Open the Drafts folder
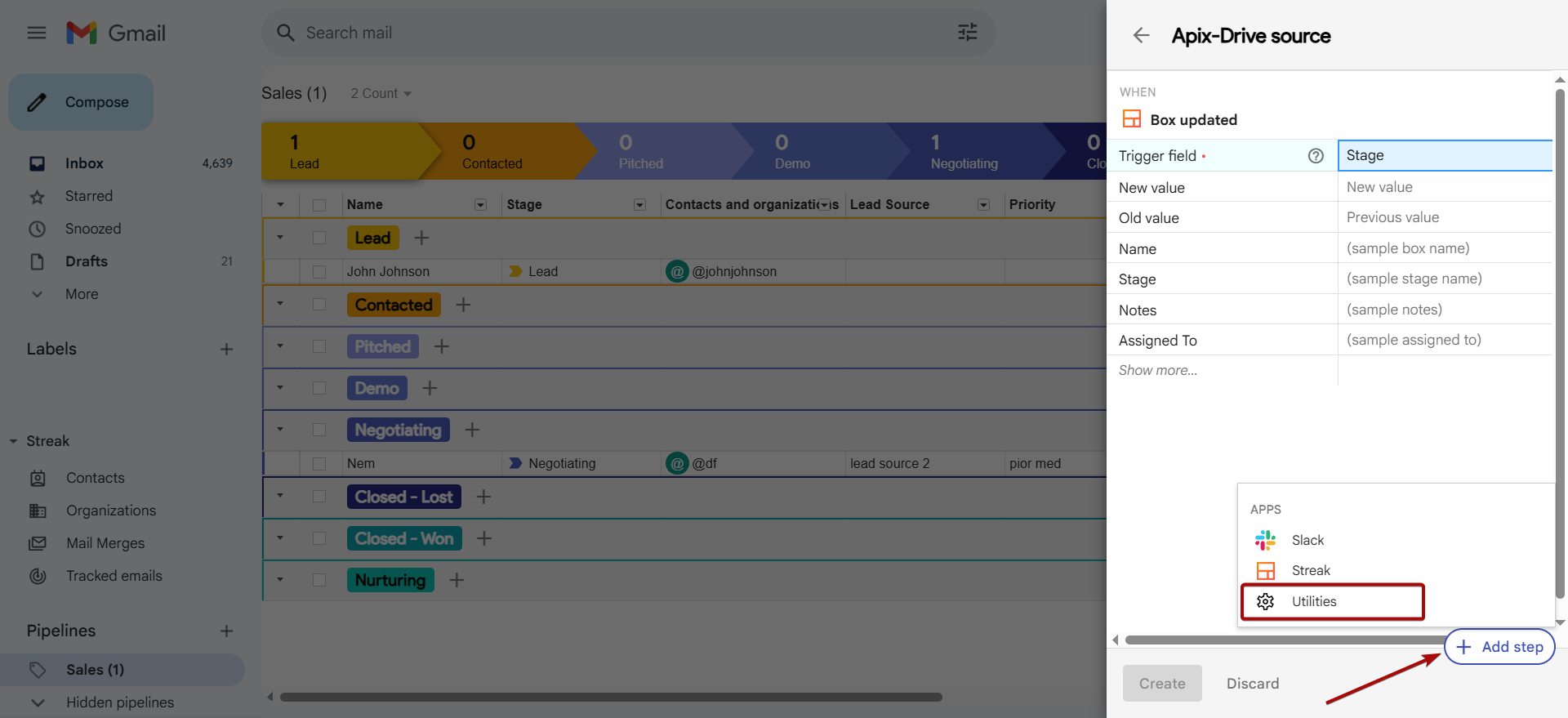1568x718 pixels. pyautogui.click(x=87, y=261)
